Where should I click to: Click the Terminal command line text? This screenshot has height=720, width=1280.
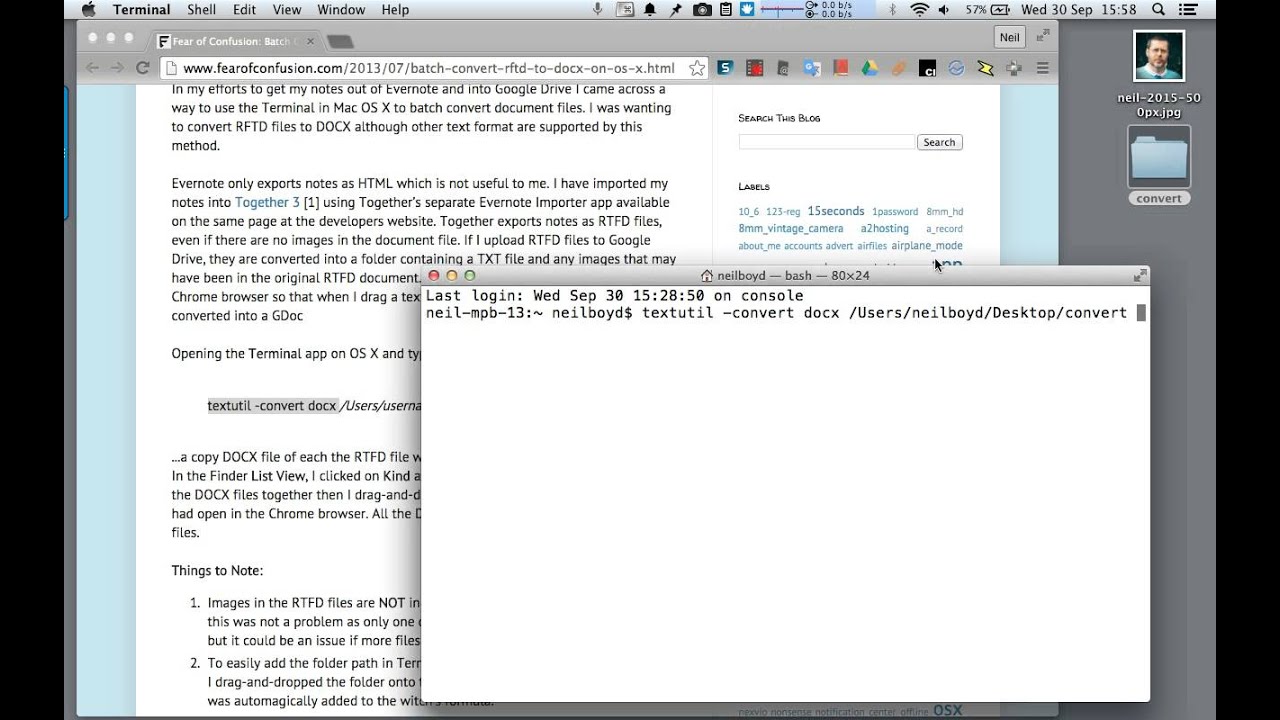point(776,313)
